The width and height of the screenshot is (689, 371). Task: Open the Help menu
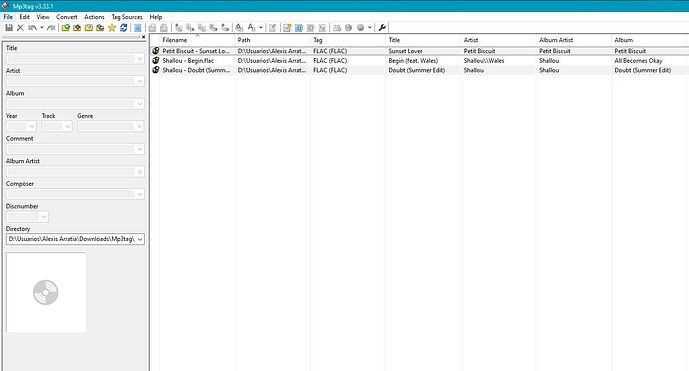coord(156,17)
